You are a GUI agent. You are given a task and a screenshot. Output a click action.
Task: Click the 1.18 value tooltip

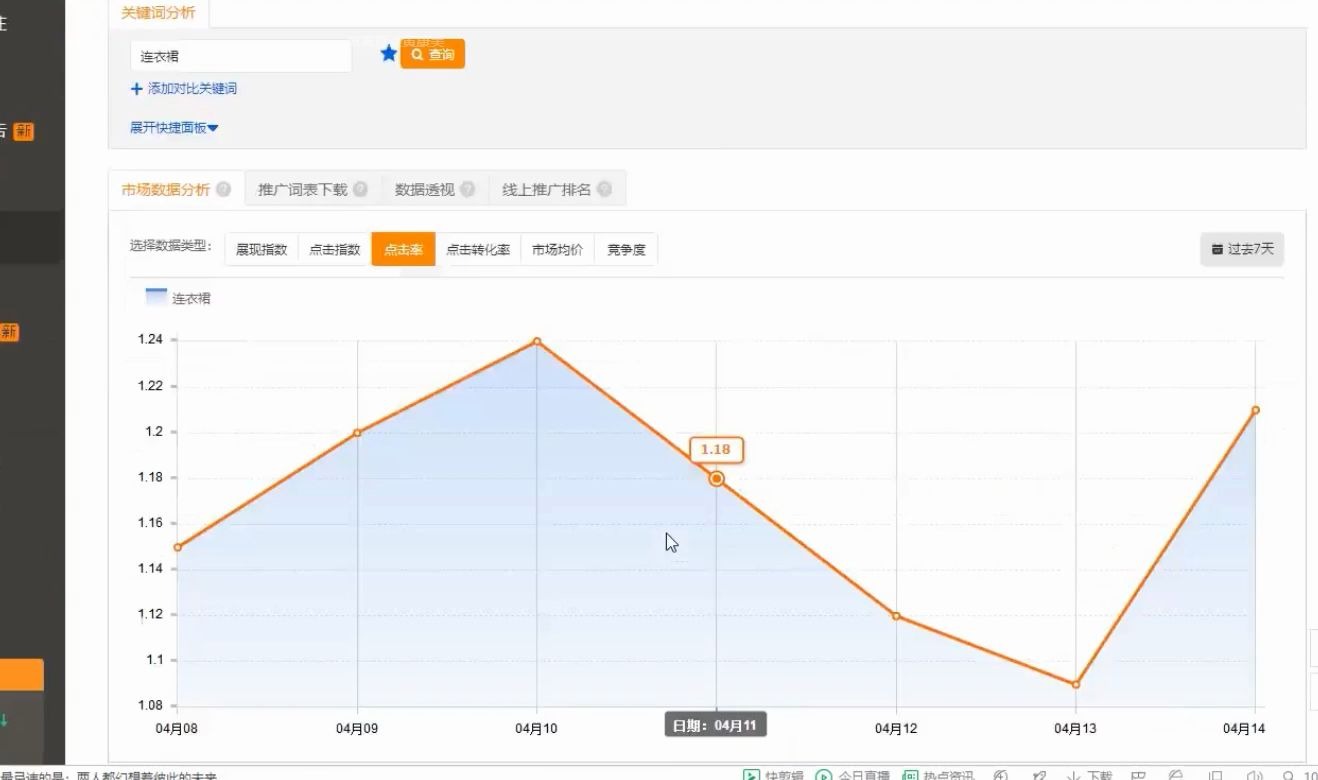pyautogui.click(x=716, y=450)
